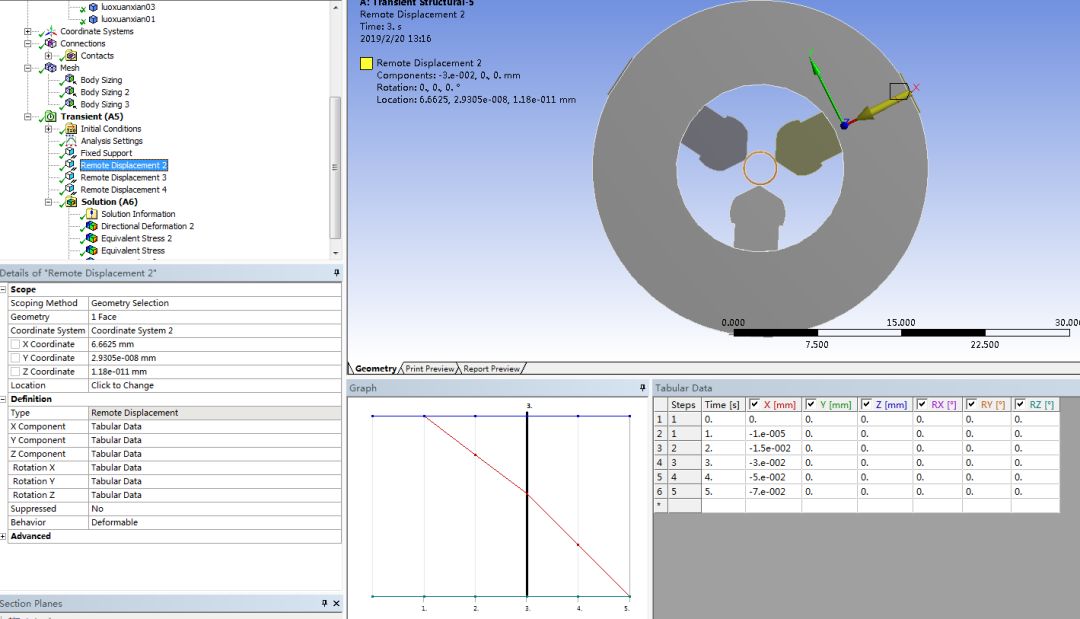Click X value cell -1.5e-002 in table
Viewport: 1080px width, 619px height.
(x=773, y=448)
